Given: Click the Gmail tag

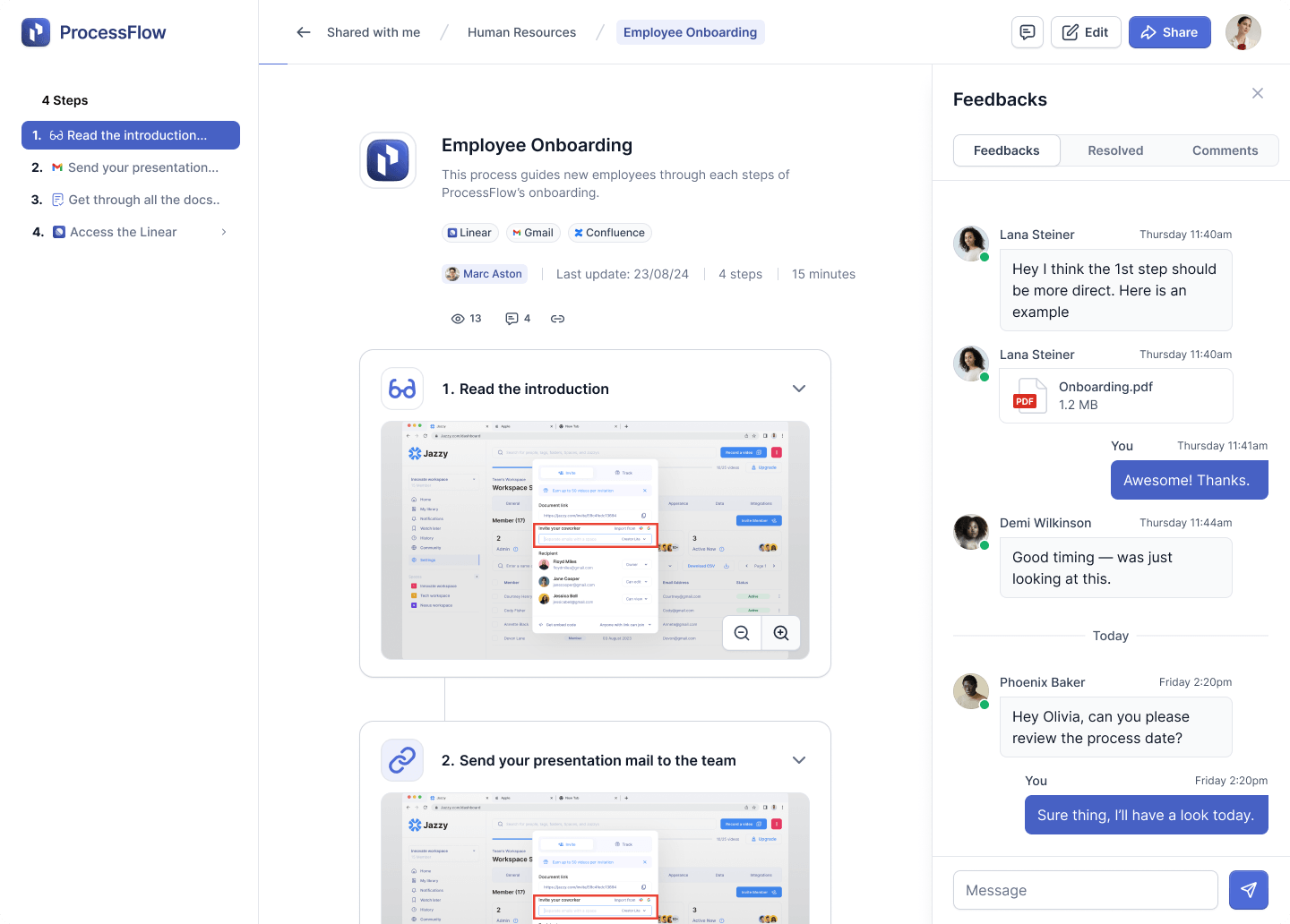Looking at the screenshot, I should [533, 233].
